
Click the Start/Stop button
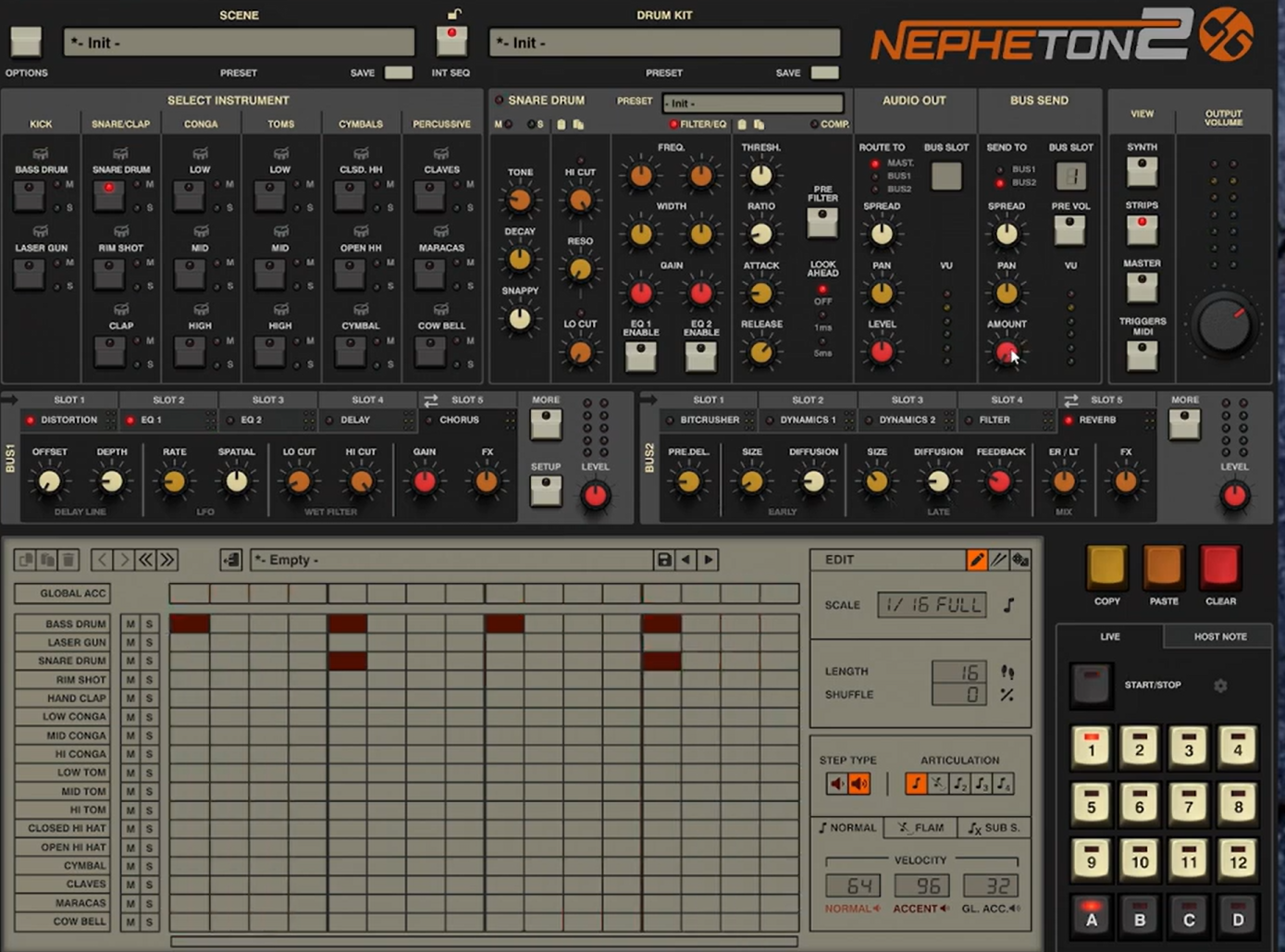click(1091, 685)
